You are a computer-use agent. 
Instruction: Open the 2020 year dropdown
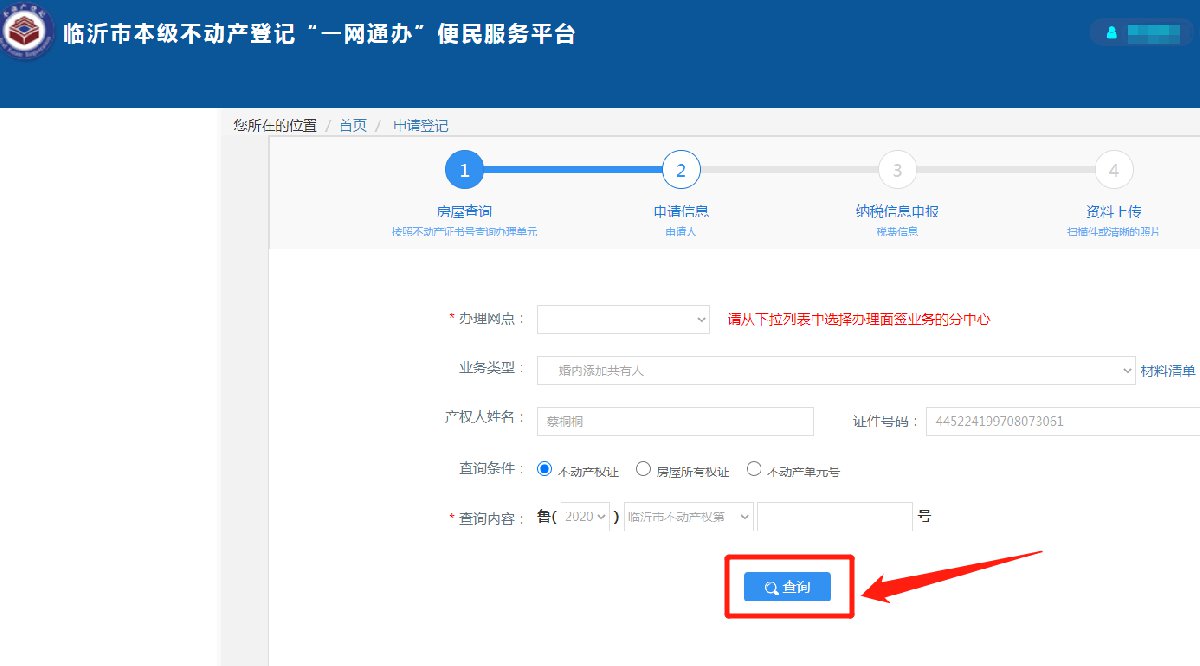(x=585, y=517)
